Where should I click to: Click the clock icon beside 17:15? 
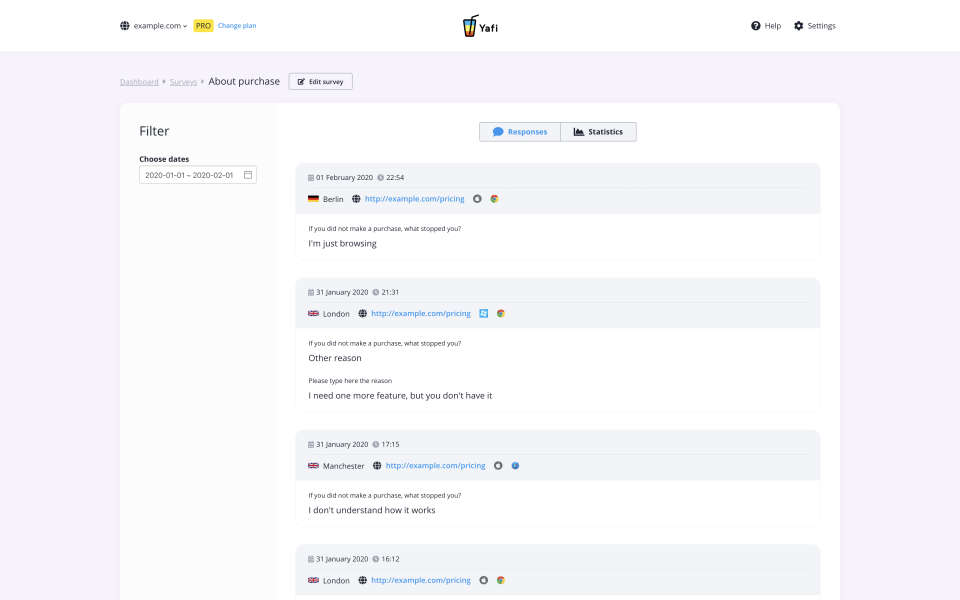pos(376,444)
